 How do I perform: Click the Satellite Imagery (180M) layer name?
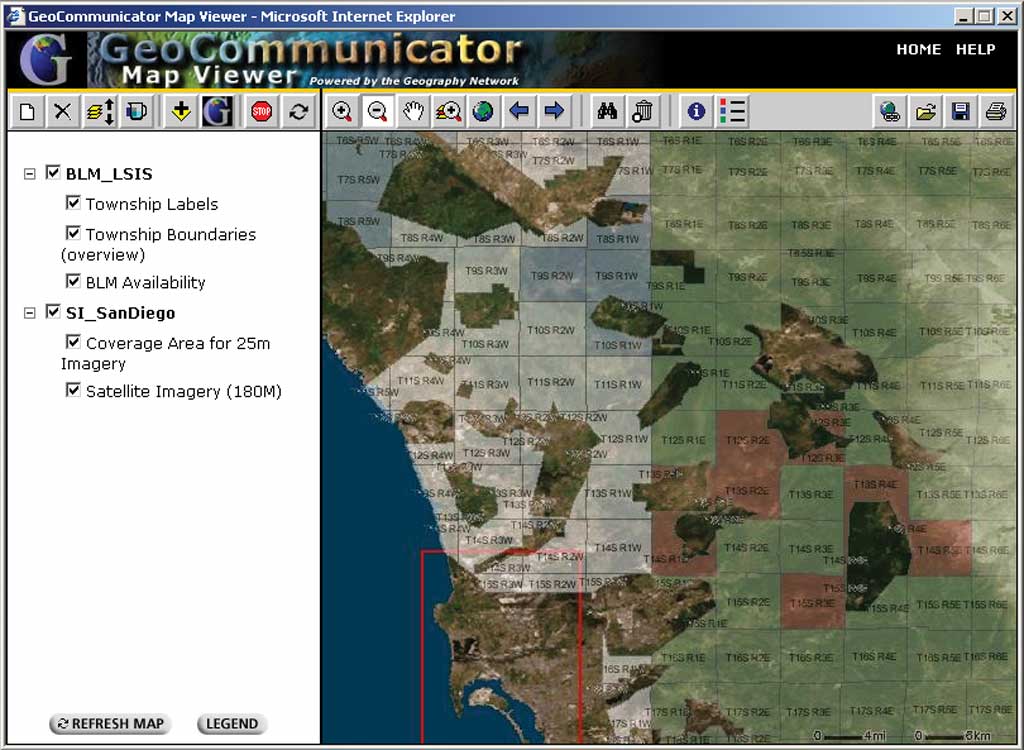[184, 391]
